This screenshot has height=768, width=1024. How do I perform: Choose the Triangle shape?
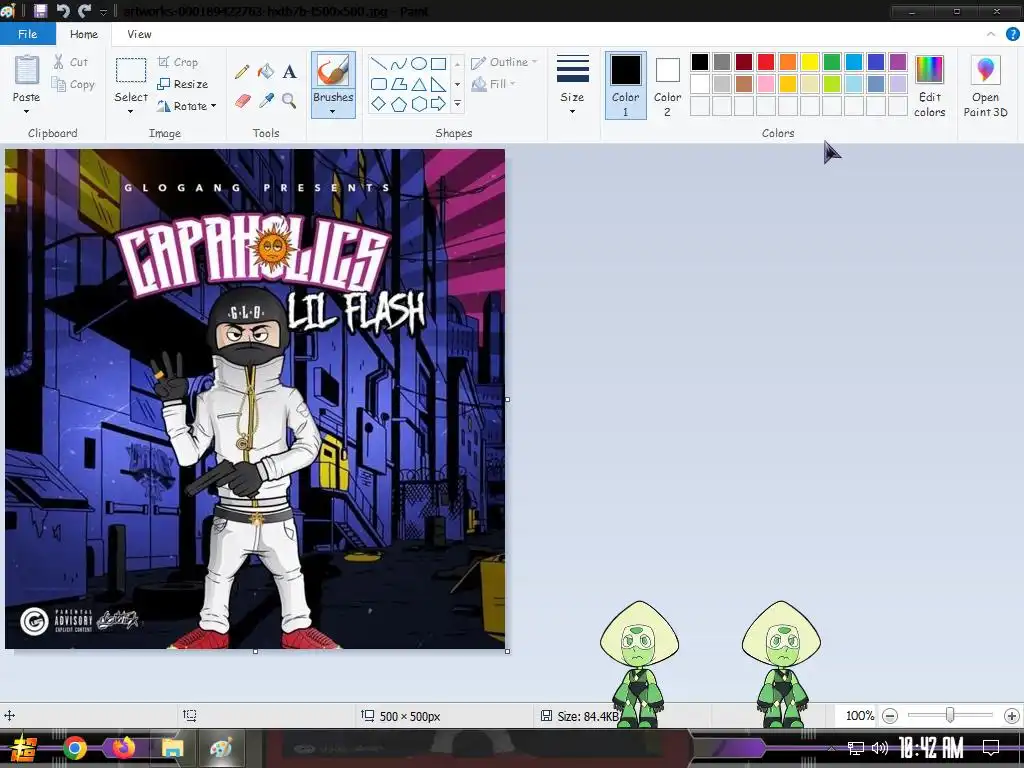point(419,84)
